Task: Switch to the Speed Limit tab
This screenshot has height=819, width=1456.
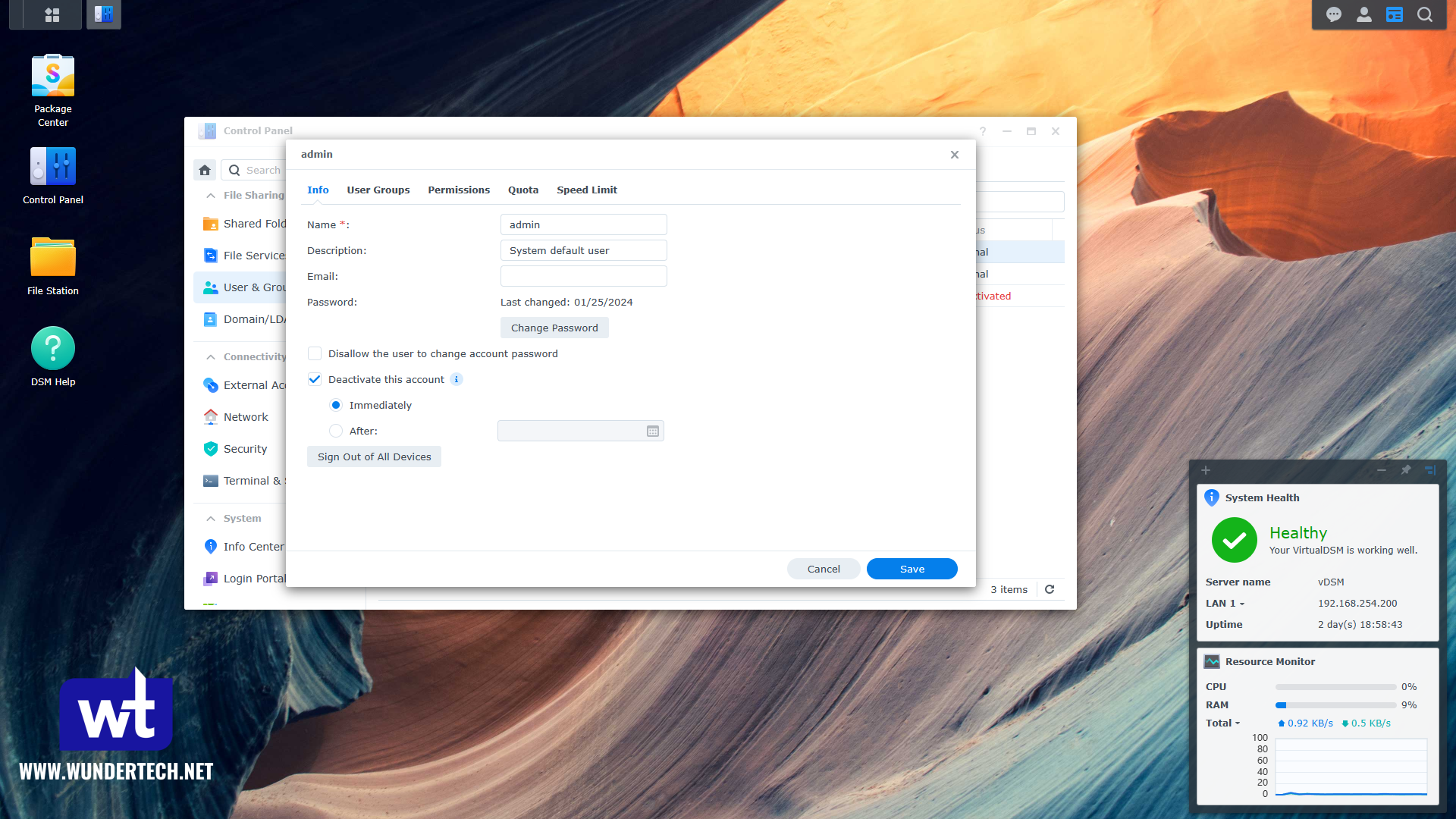Action: (x=586, y=190)
